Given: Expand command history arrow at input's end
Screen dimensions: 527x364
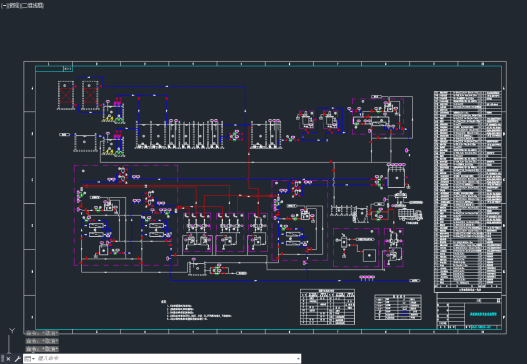Looking at the screenshot, I should pyautogui.click(x=298, y=359).
